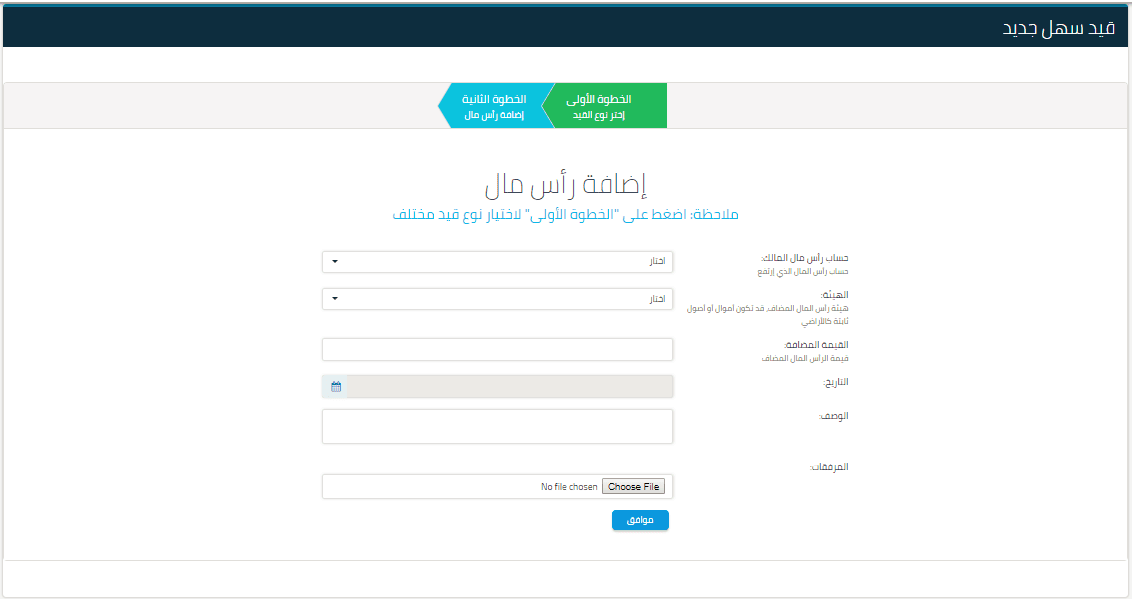Expand the اختار combo box for owner capital account
The image size is (1132, 599).
pos(497,261)
